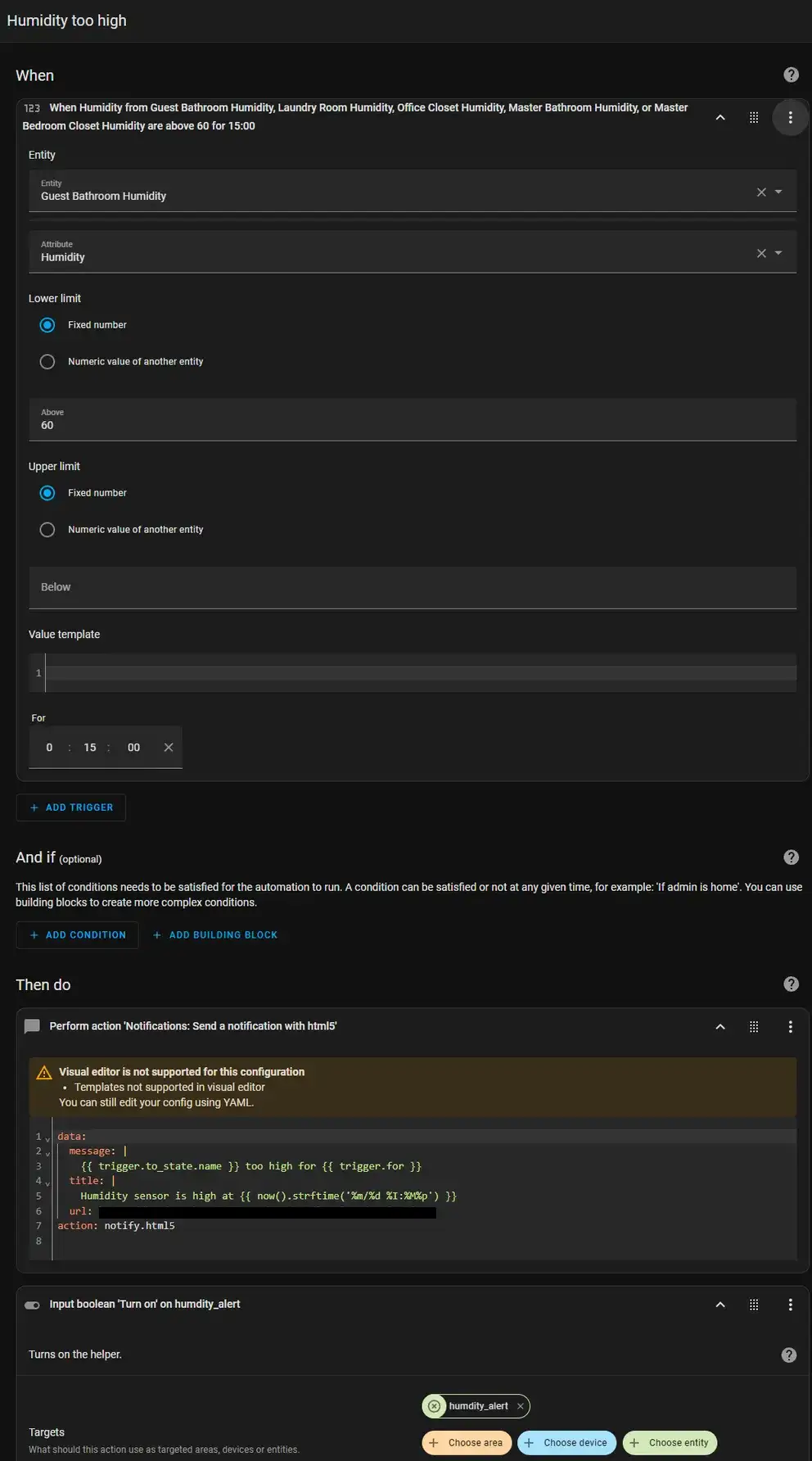Screen dimensions: 812x1461
Task: Remove the humdity_alert target chip
Action: pyautogui.click(x=520, y=1406)
